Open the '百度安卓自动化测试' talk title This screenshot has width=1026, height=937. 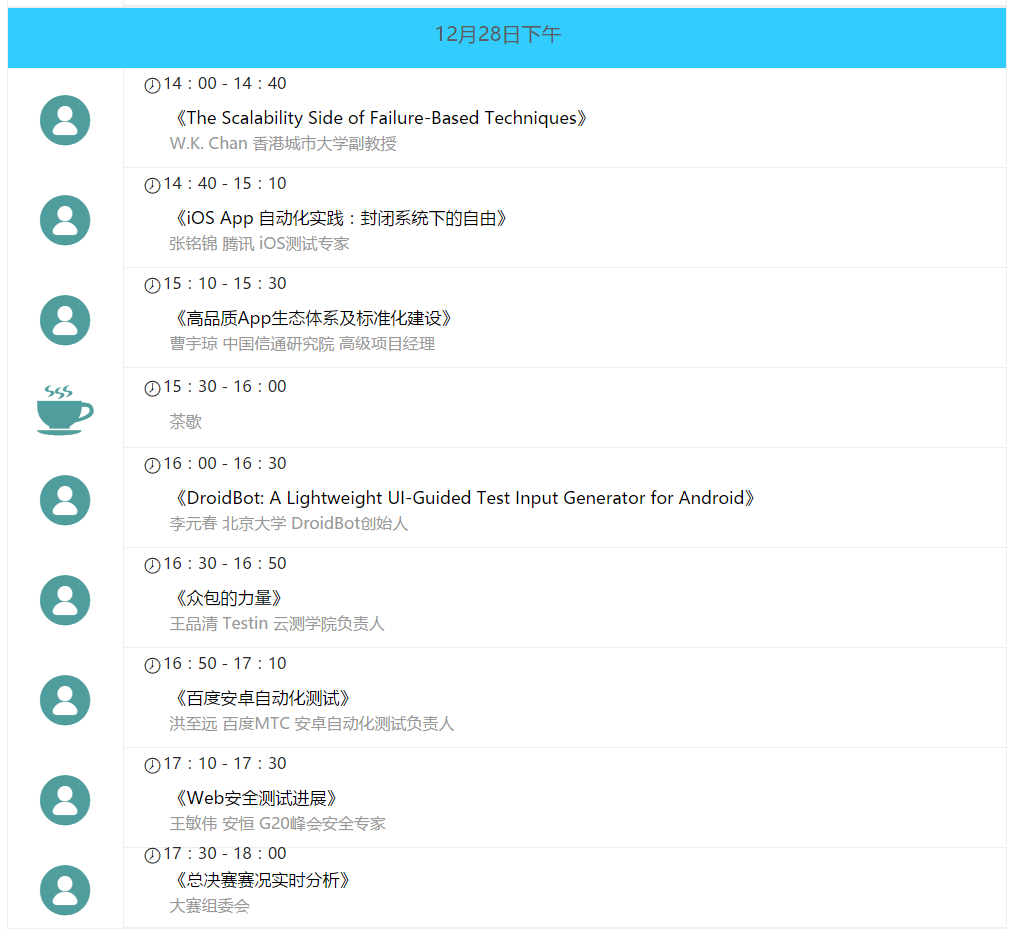[x=261, y=698]
